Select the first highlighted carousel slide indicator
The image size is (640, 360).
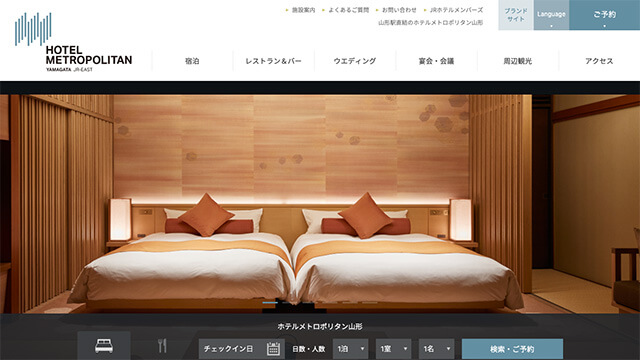(x=270, y=302)
